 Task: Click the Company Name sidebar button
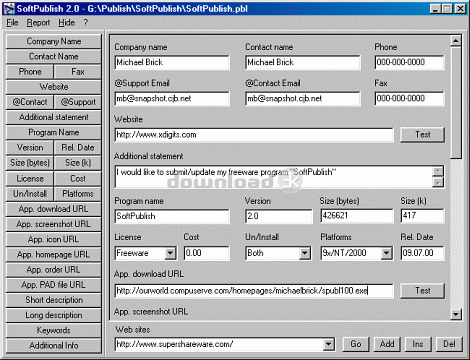pyautogui.click(x=54, y=41)
